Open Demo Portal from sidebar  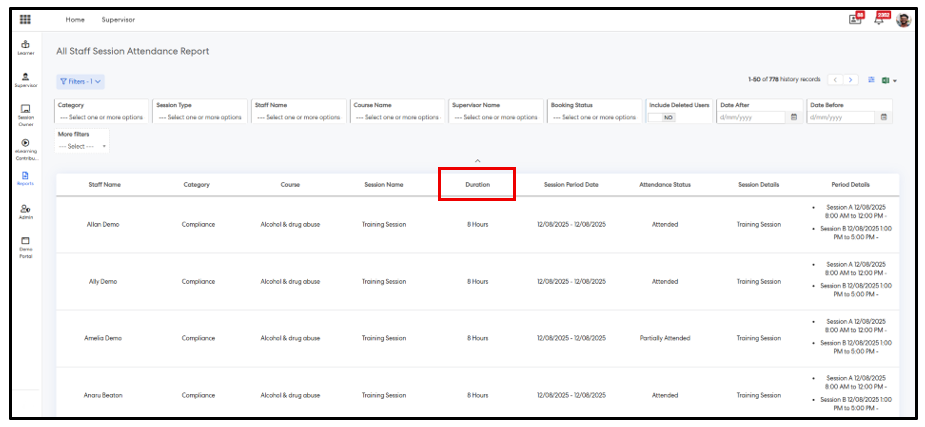(x=25, y=245)
